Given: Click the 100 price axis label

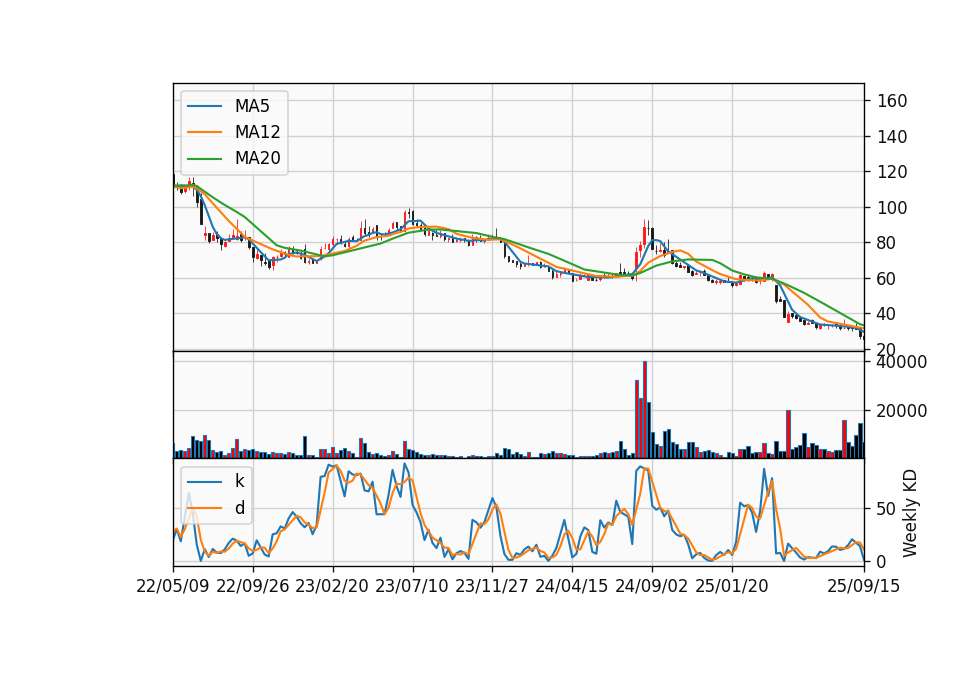Looking at the screenshot, I should [x=892, y=208].
